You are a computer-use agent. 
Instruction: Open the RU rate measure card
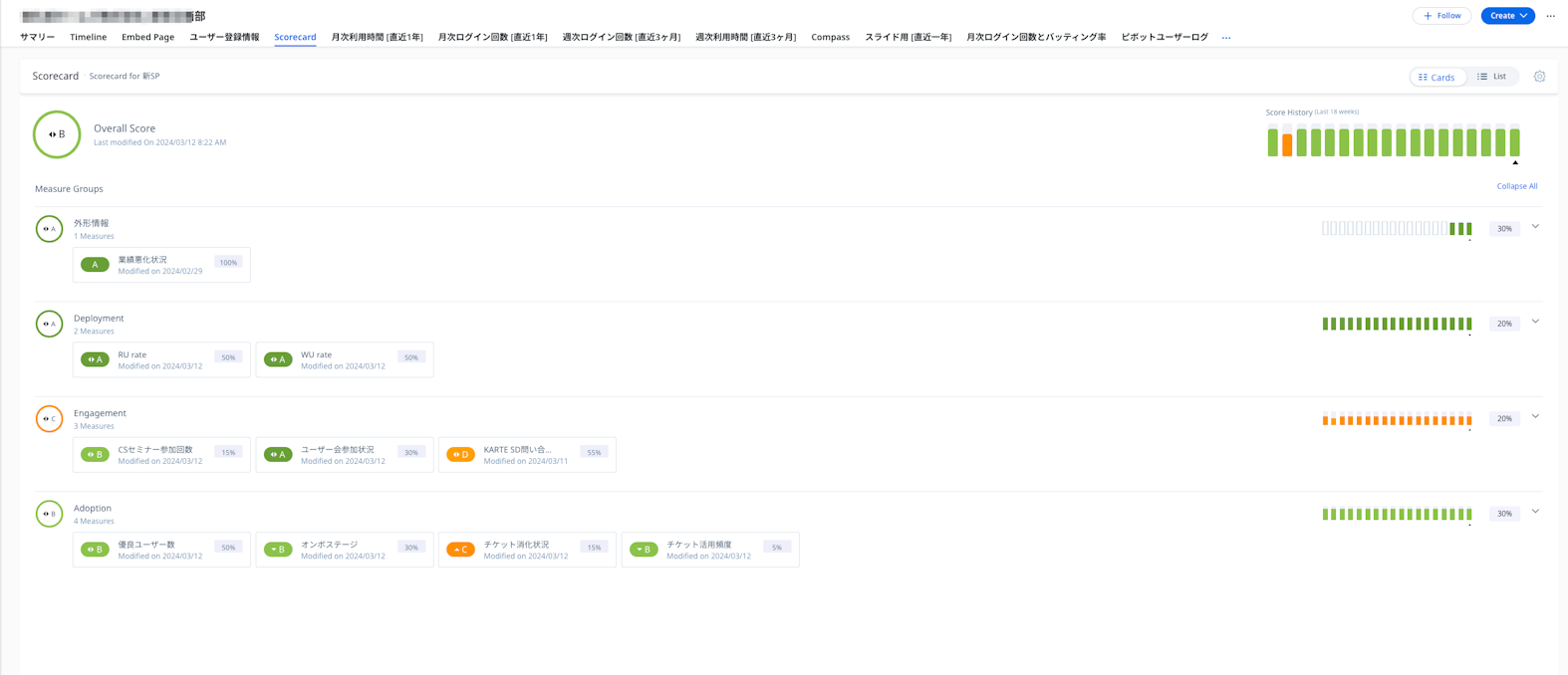(x=161, y=359)
